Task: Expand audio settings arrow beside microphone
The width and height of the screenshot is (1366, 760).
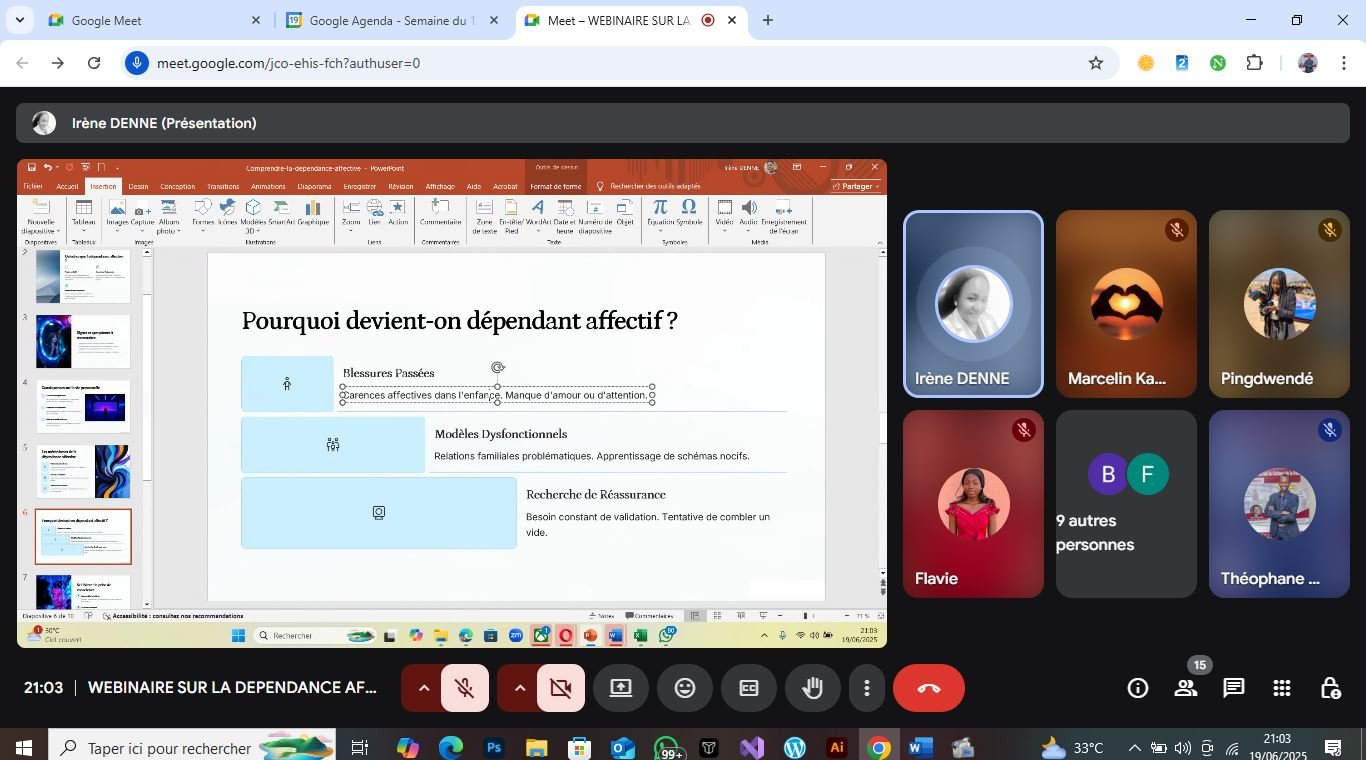Action: coord(423,688)
